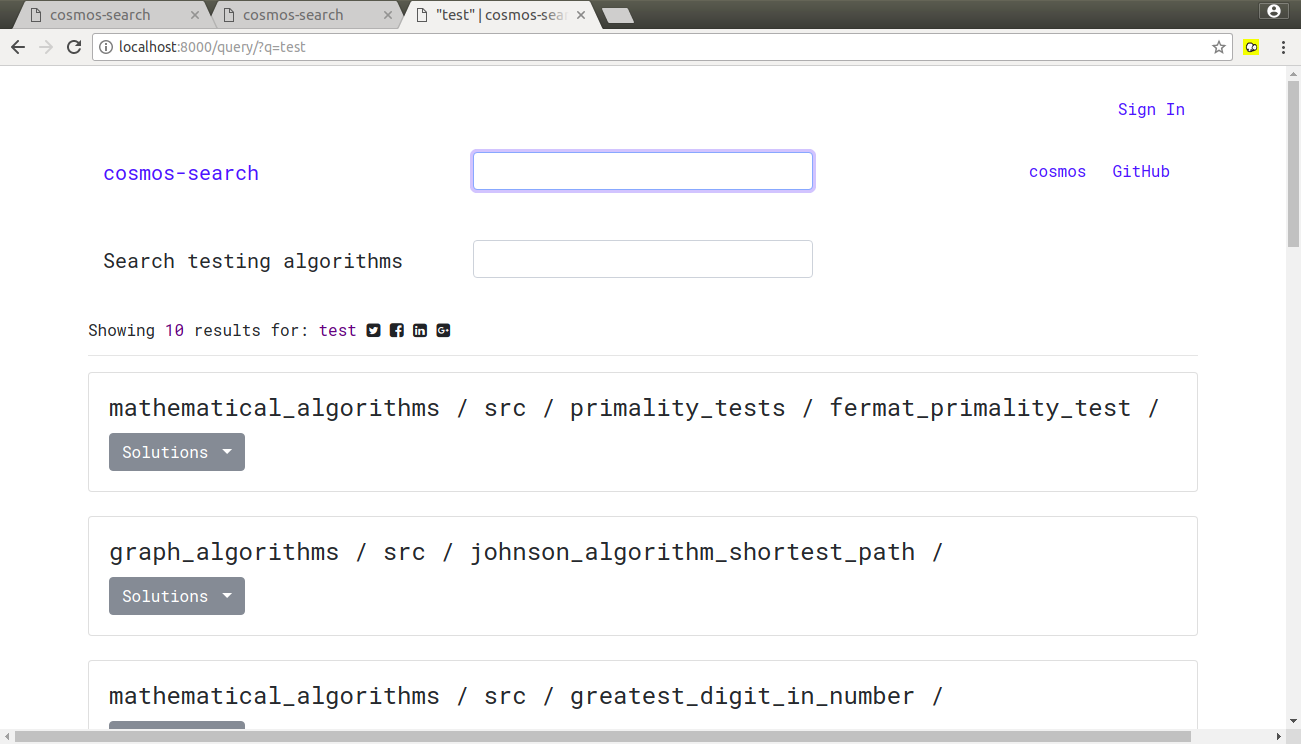The image size is (1301, 744).
Task: Share results on LinkedIn icon
Action: click(x=420, y=331)
